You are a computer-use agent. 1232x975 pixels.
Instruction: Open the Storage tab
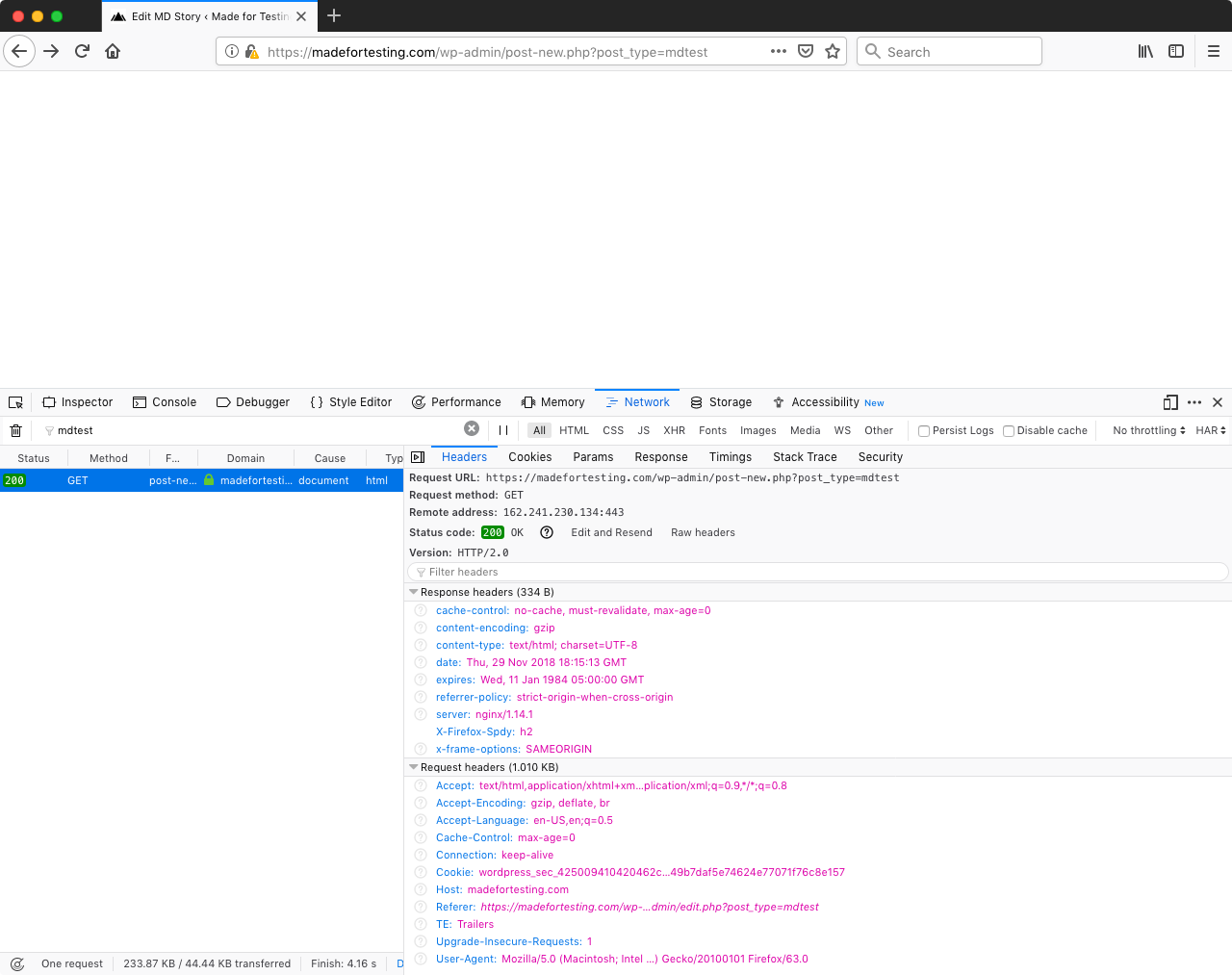(x=721, y=402)
